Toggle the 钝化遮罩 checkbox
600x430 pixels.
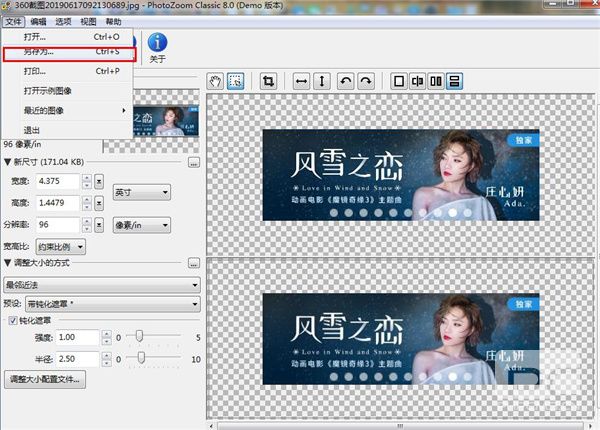pos(12,321)
